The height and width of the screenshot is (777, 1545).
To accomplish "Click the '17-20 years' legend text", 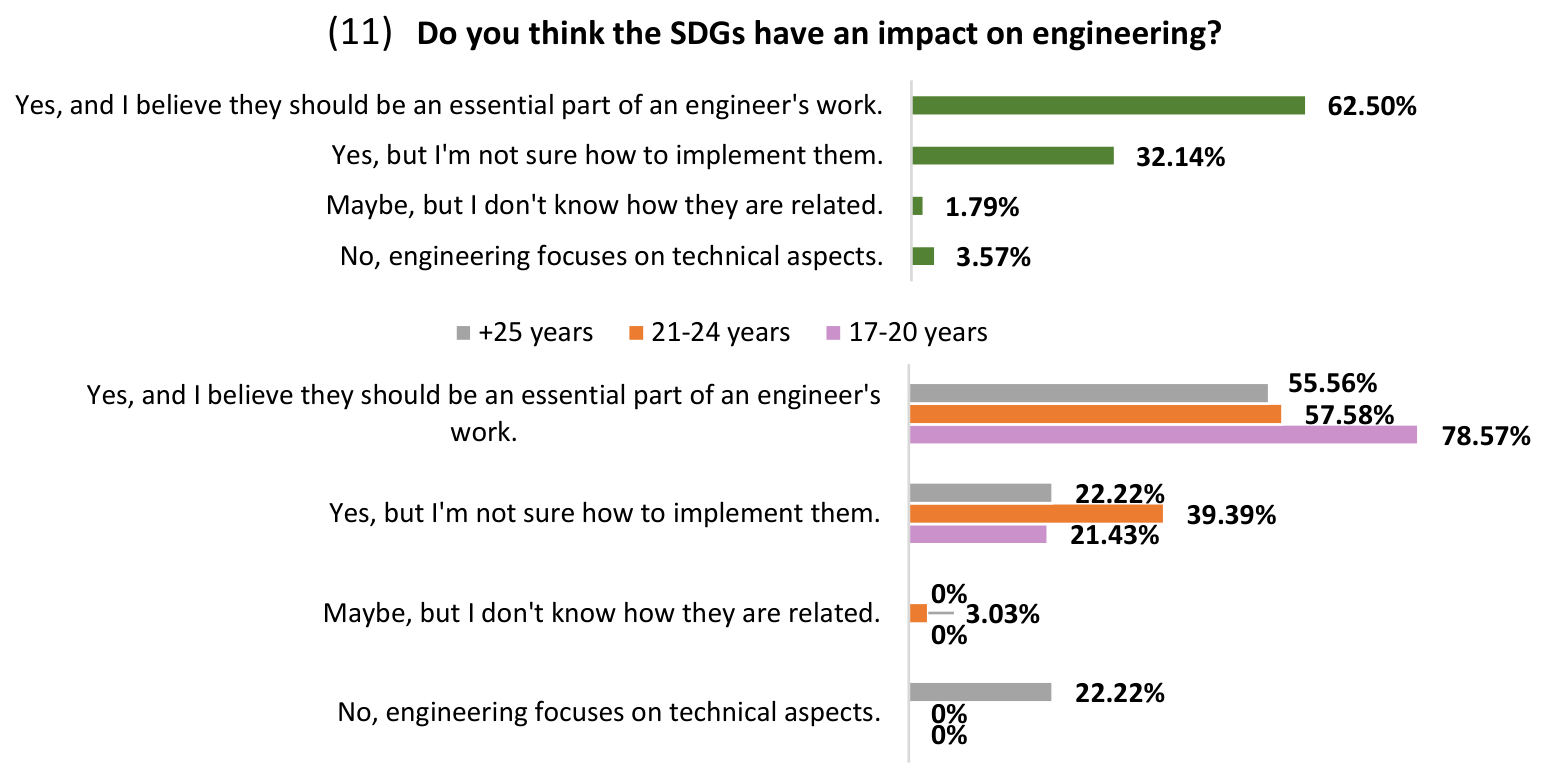I will (x=918, y=333).
